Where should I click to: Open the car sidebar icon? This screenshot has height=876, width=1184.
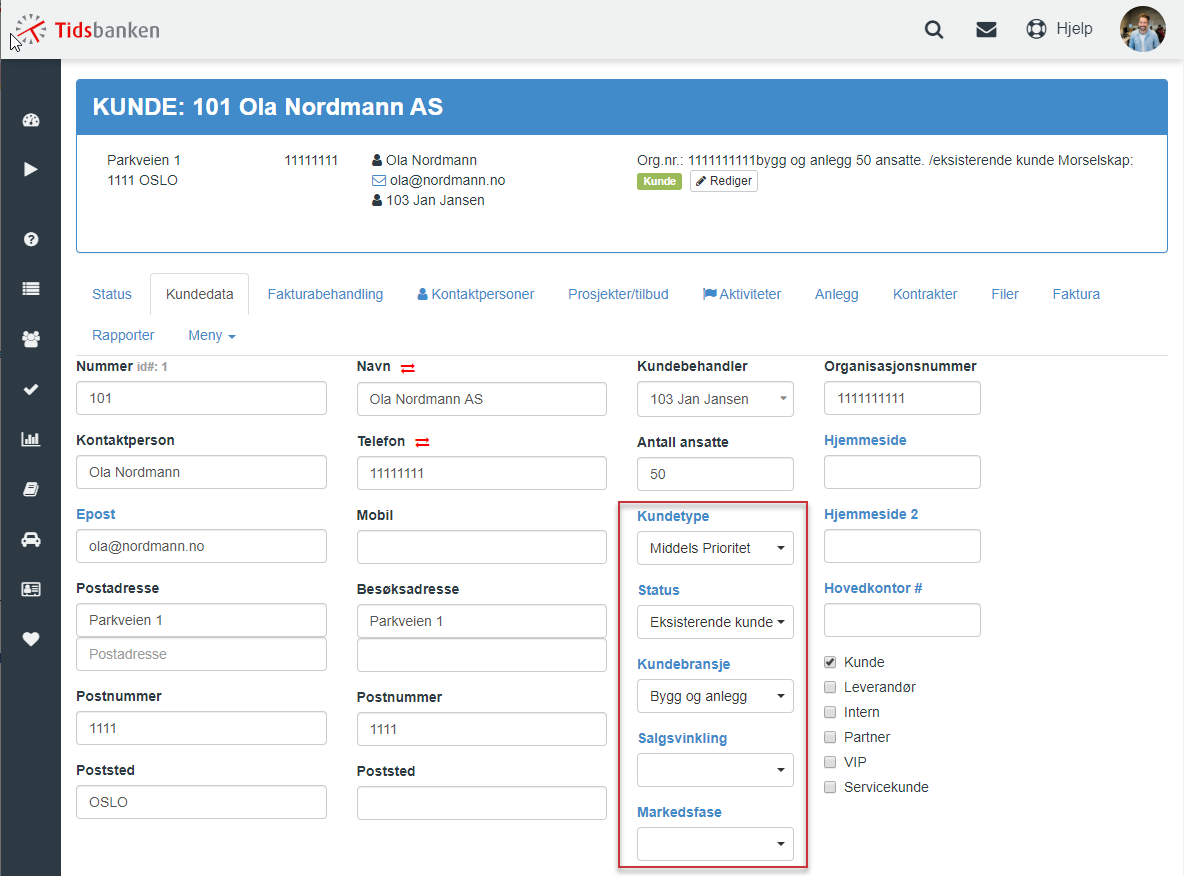click(31, 539)
